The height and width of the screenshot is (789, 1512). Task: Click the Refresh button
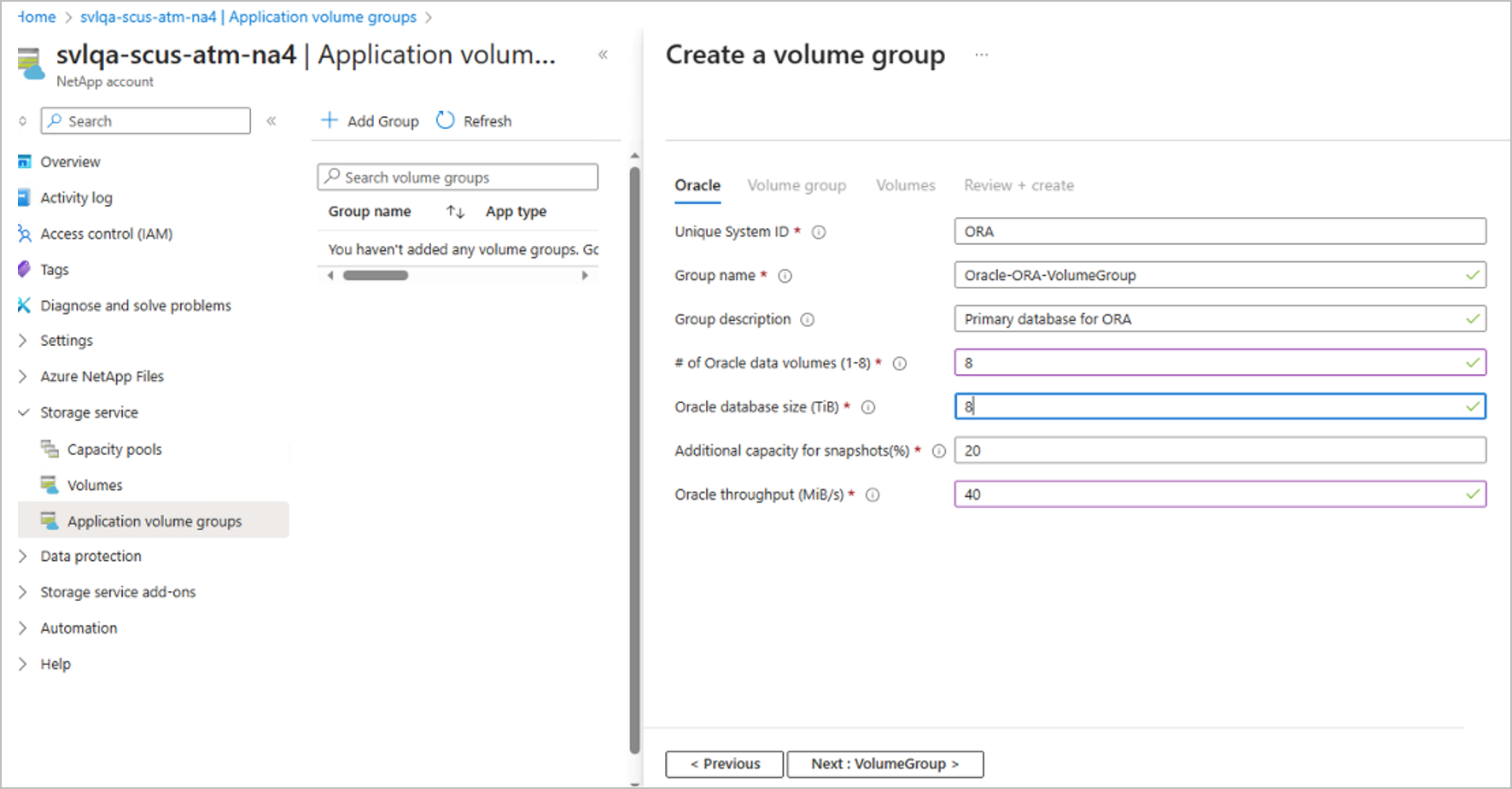click(x=474, y=120)
